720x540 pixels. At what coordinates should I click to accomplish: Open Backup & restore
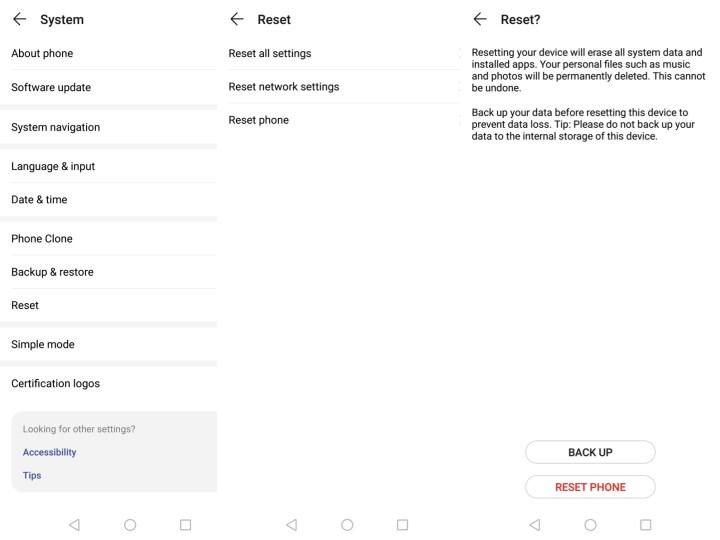coord(52,272)
